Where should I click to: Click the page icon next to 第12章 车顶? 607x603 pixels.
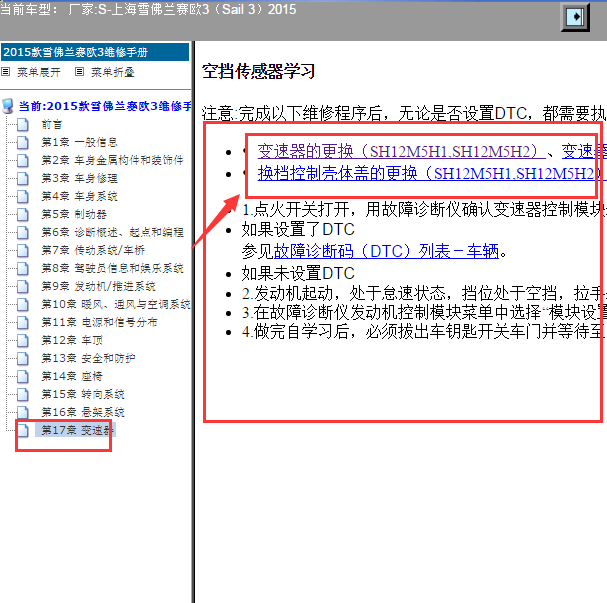click(x=23, y=340)
